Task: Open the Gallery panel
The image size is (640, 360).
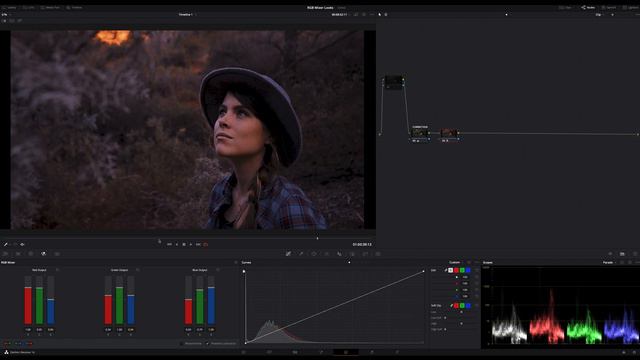Action: 9,7
